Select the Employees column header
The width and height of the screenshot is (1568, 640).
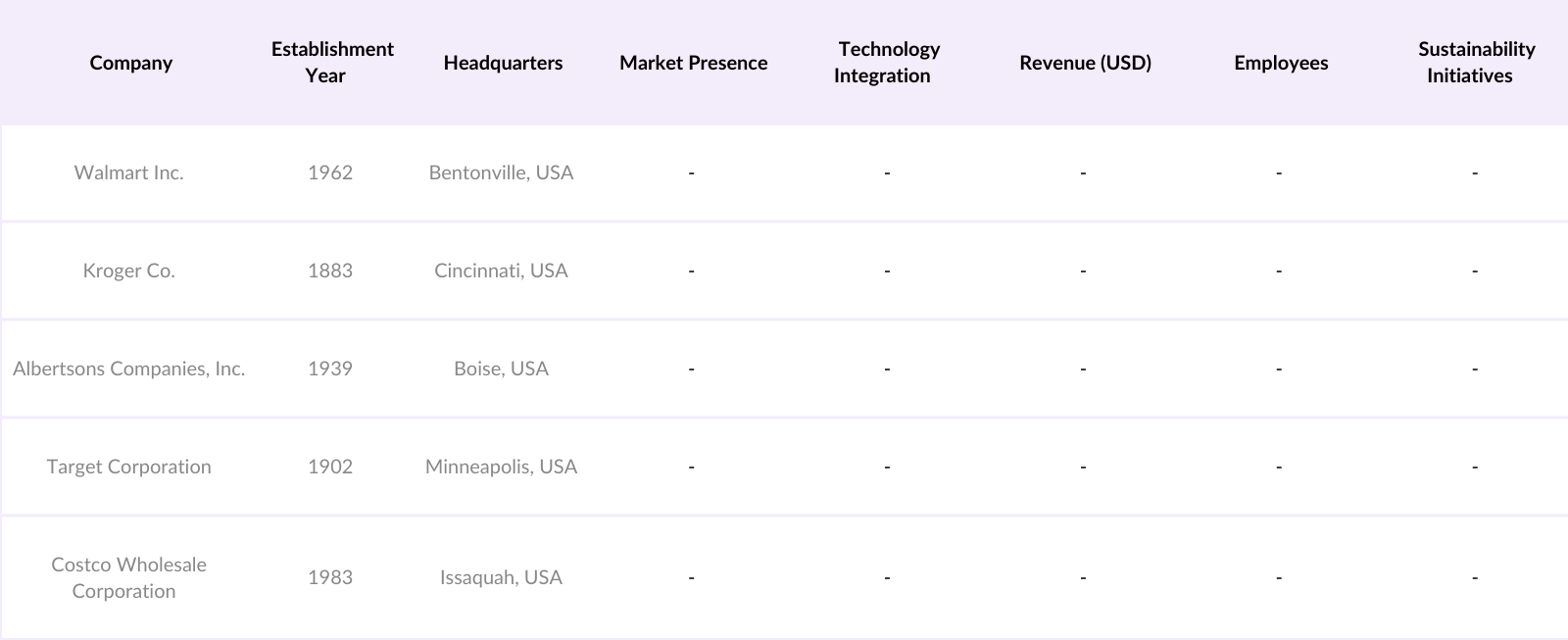pos(1281,63)
